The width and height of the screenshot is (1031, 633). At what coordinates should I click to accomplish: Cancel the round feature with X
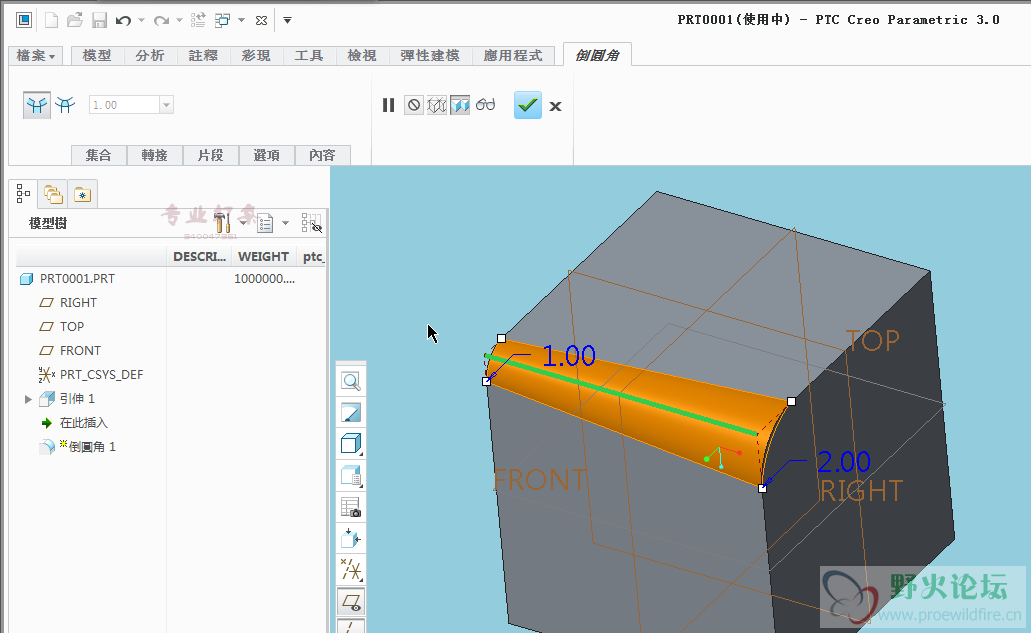click(556, 106)
